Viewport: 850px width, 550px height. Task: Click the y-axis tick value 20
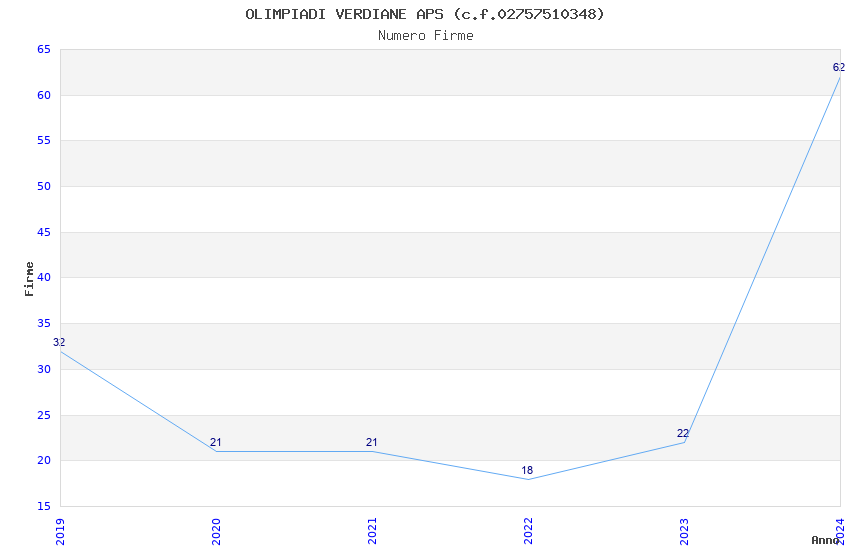(x=44, y=461)
